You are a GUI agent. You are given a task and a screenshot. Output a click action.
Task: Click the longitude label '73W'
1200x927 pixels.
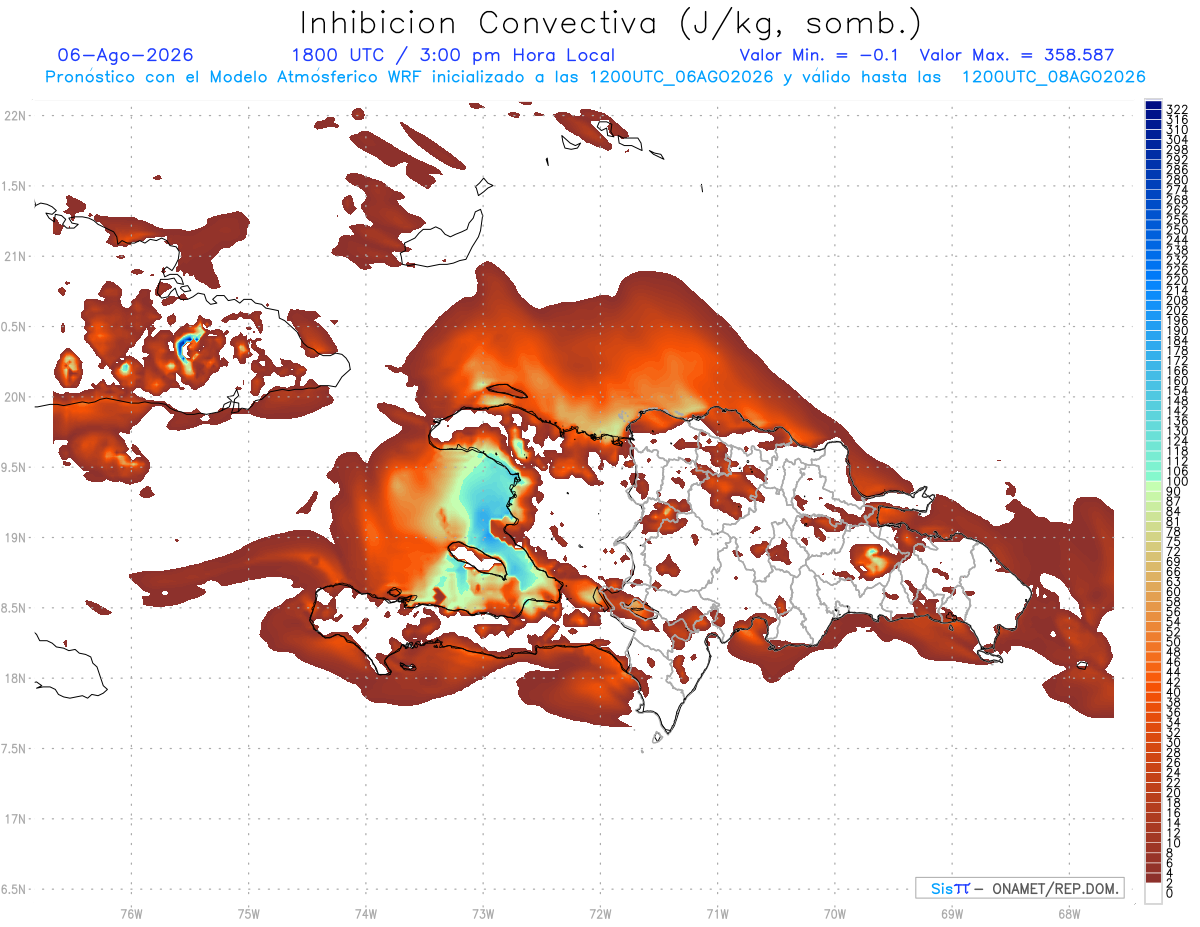(x=483, y=912)
